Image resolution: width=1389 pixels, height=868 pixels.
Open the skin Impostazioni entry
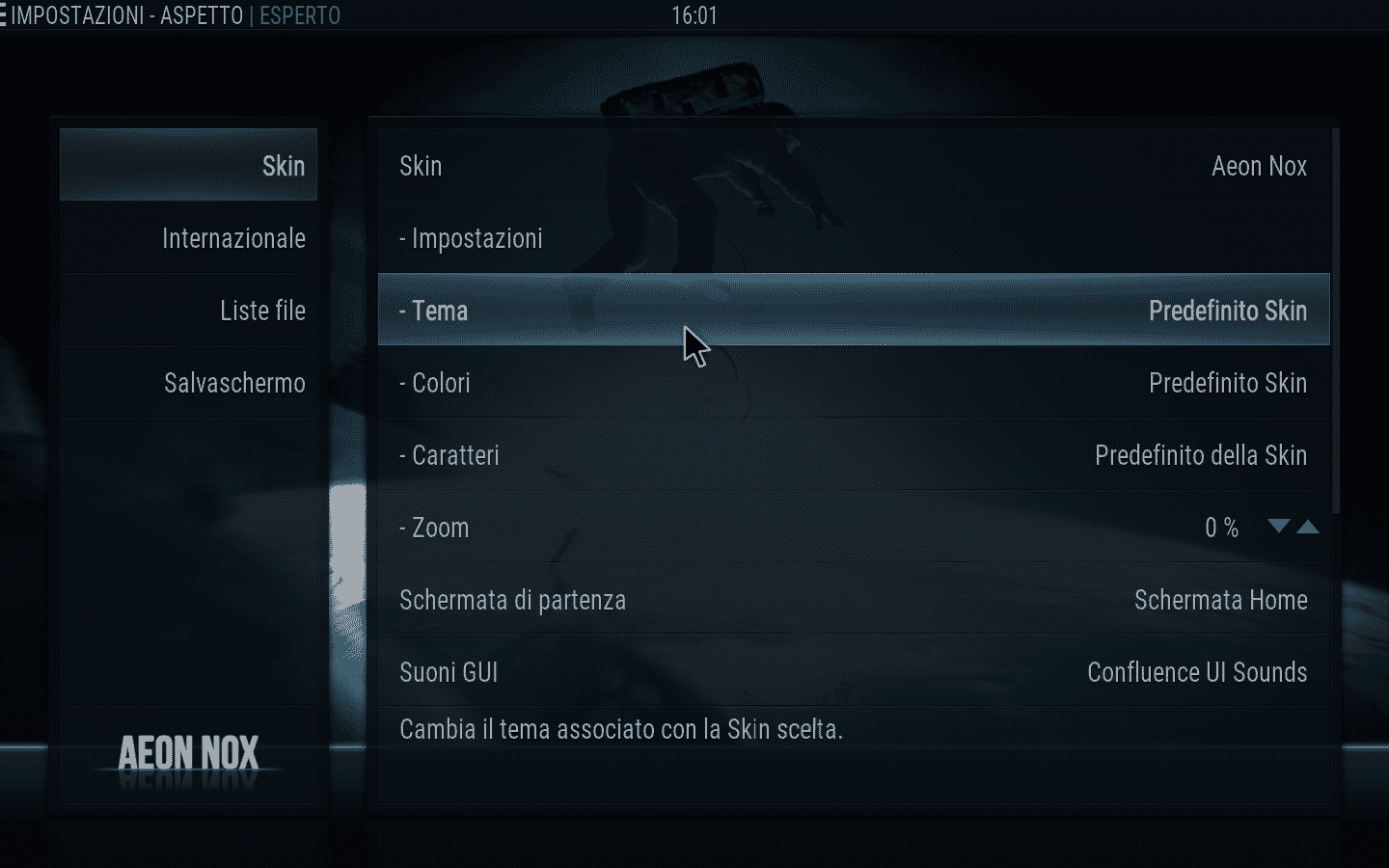854,237
